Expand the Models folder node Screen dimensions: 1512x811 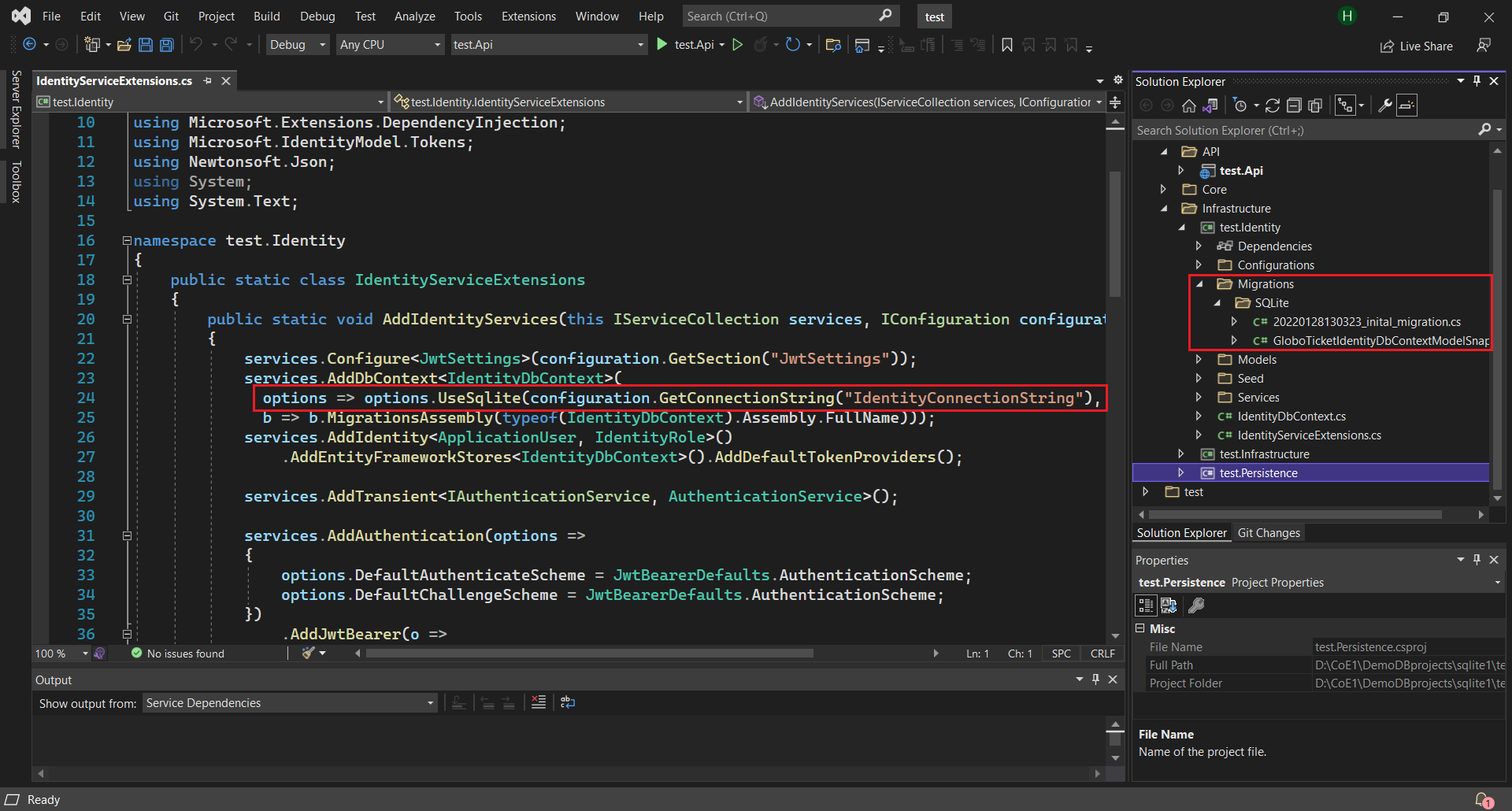pyautogui.click(x=1199, y=360)
